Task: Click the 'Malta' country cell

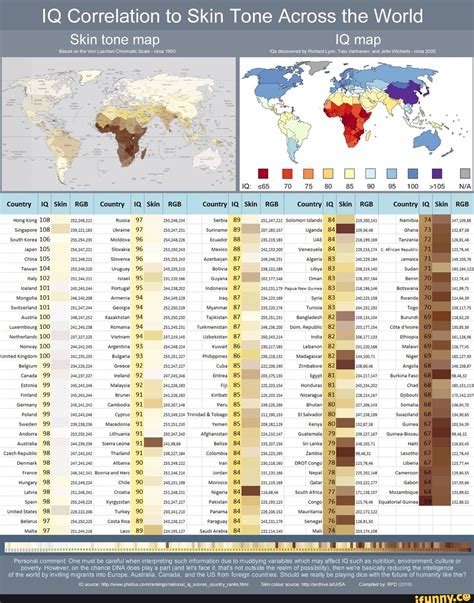Action: coord(31,531)
